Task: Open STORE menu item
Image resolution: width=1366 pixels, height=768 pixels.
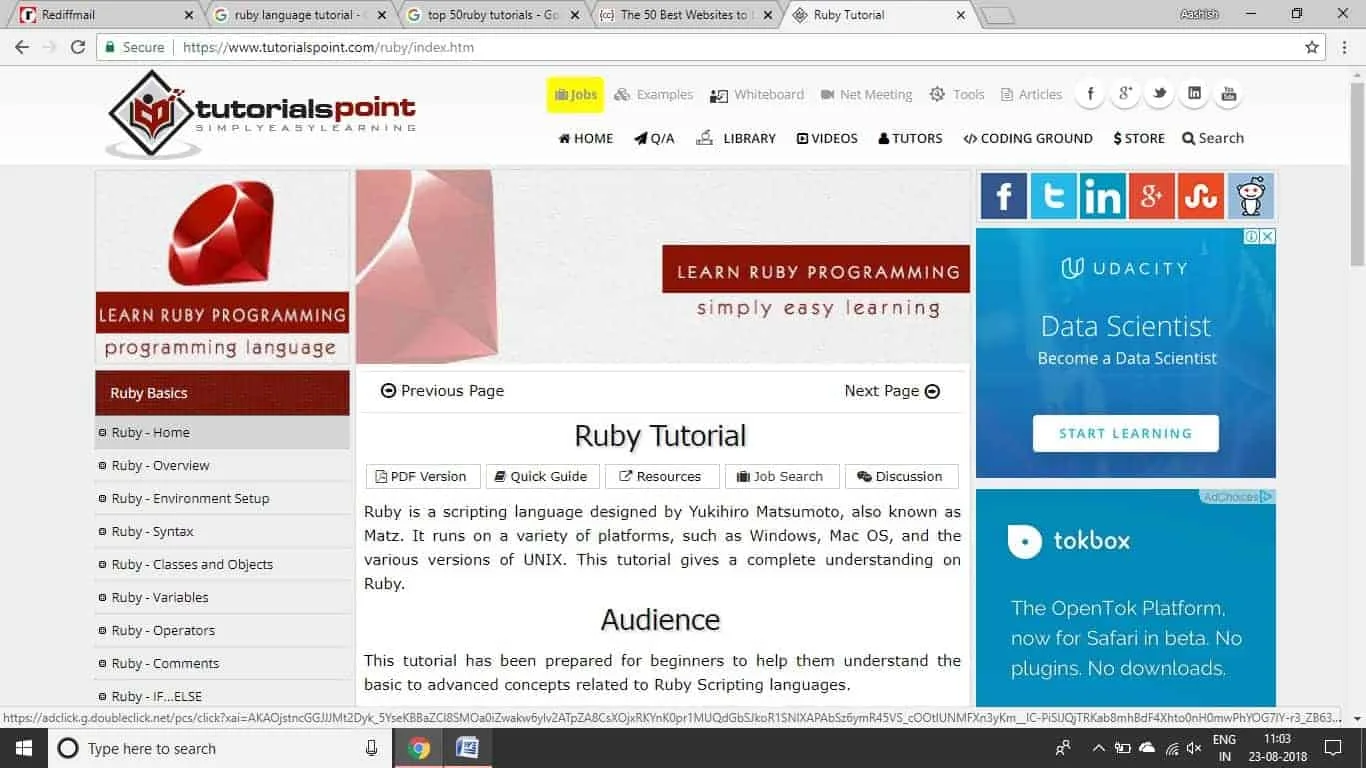Action: point(1139,139)
